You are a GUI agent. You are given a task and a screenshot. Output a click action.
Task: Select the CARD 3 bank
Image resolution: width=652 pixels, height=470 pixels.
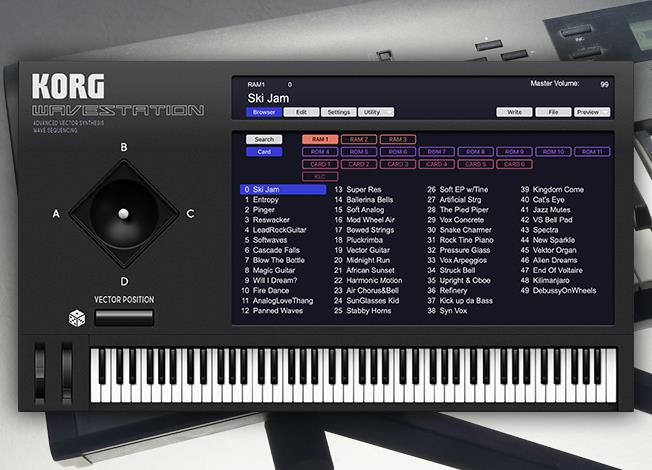pyautogui.click(x=398, y=164)
